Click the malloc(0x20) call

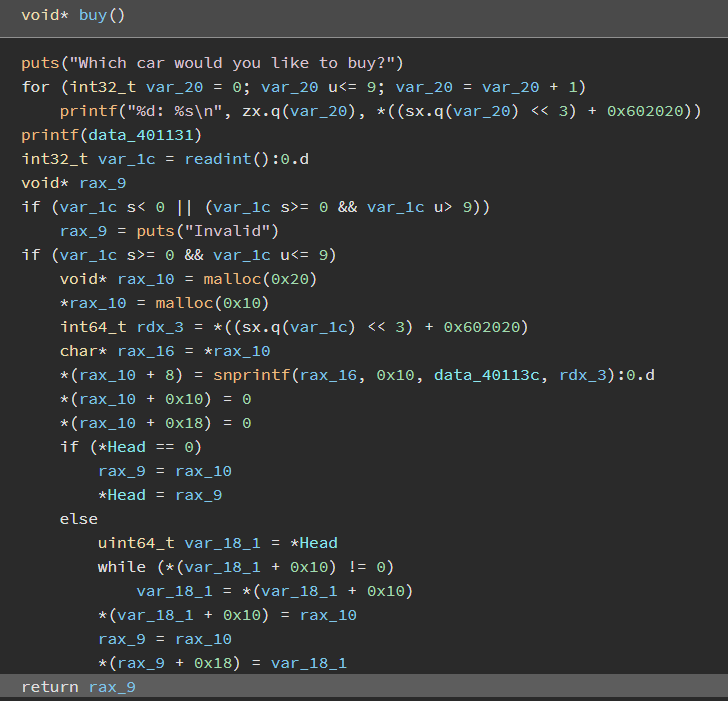[260, 279]
